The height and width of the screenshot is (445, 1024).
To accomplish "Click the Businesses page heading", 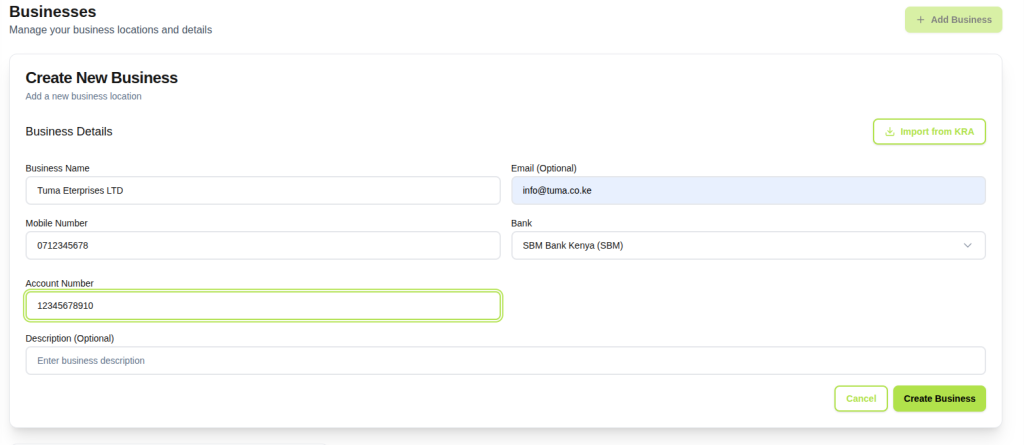I will coord(53,12).
